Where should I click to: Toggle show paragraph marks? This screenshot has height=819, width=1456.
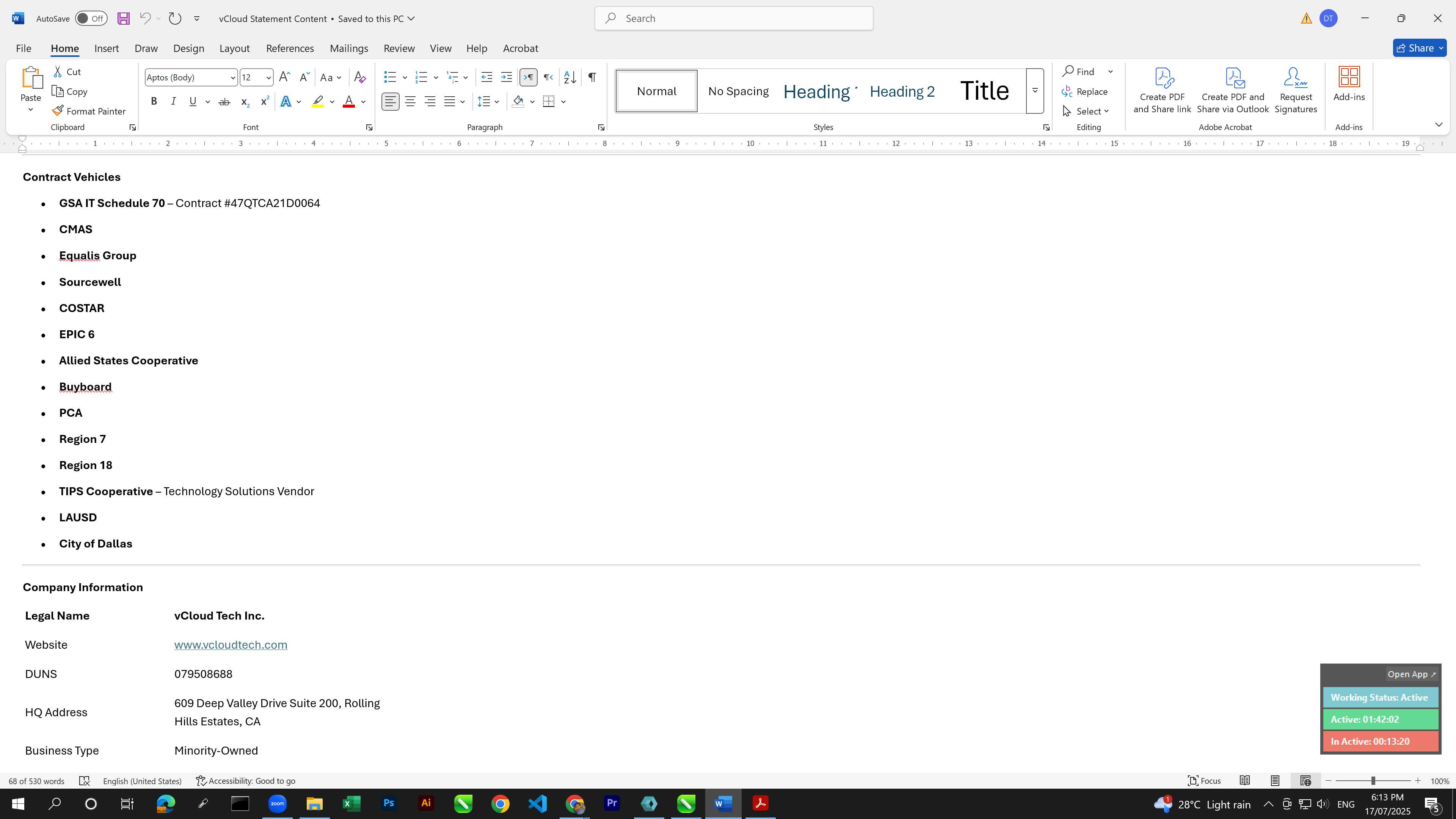point(592,77)
